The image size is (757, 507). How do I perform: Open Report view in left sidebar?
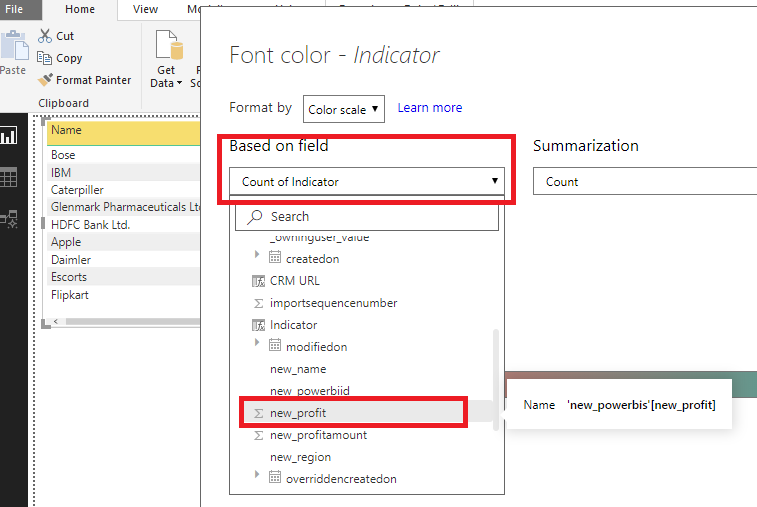coord(9,135)
